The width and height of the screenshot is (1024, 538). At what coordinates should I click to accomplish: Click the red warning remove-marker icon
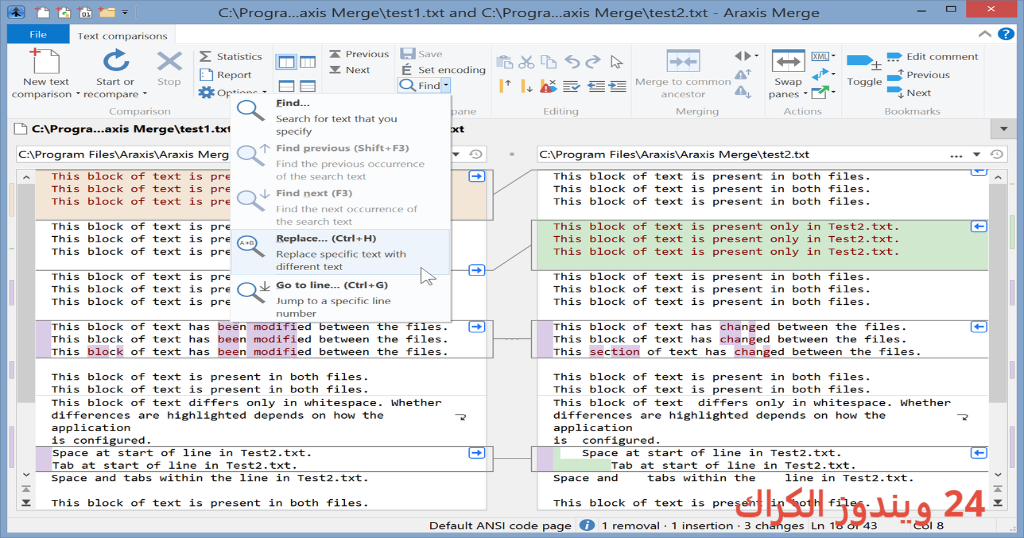point(549,86)
